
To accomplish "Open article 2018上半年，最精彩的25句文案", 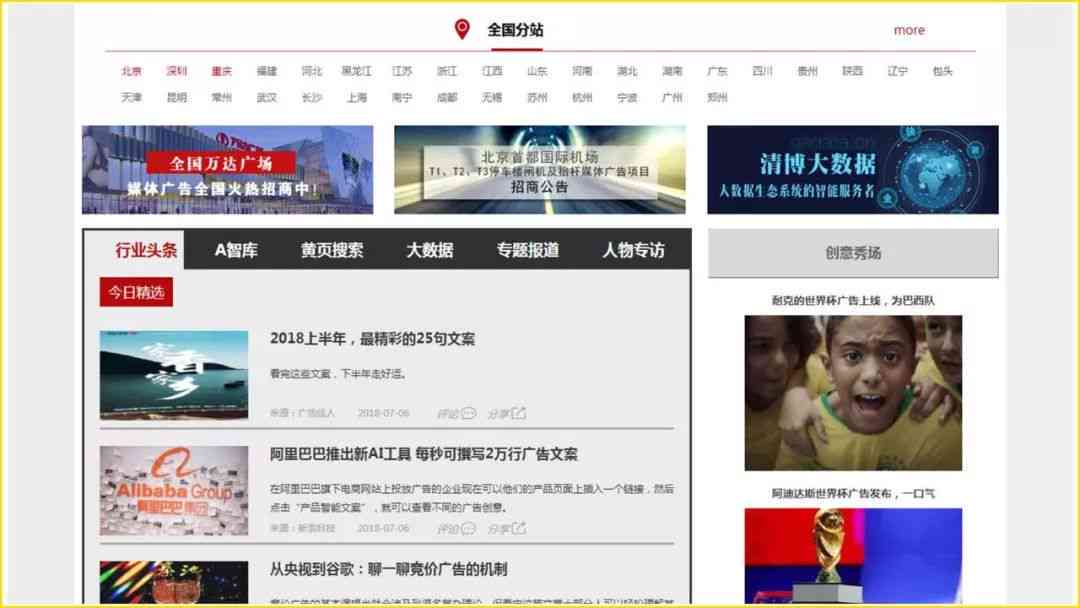I will point(373,339).
